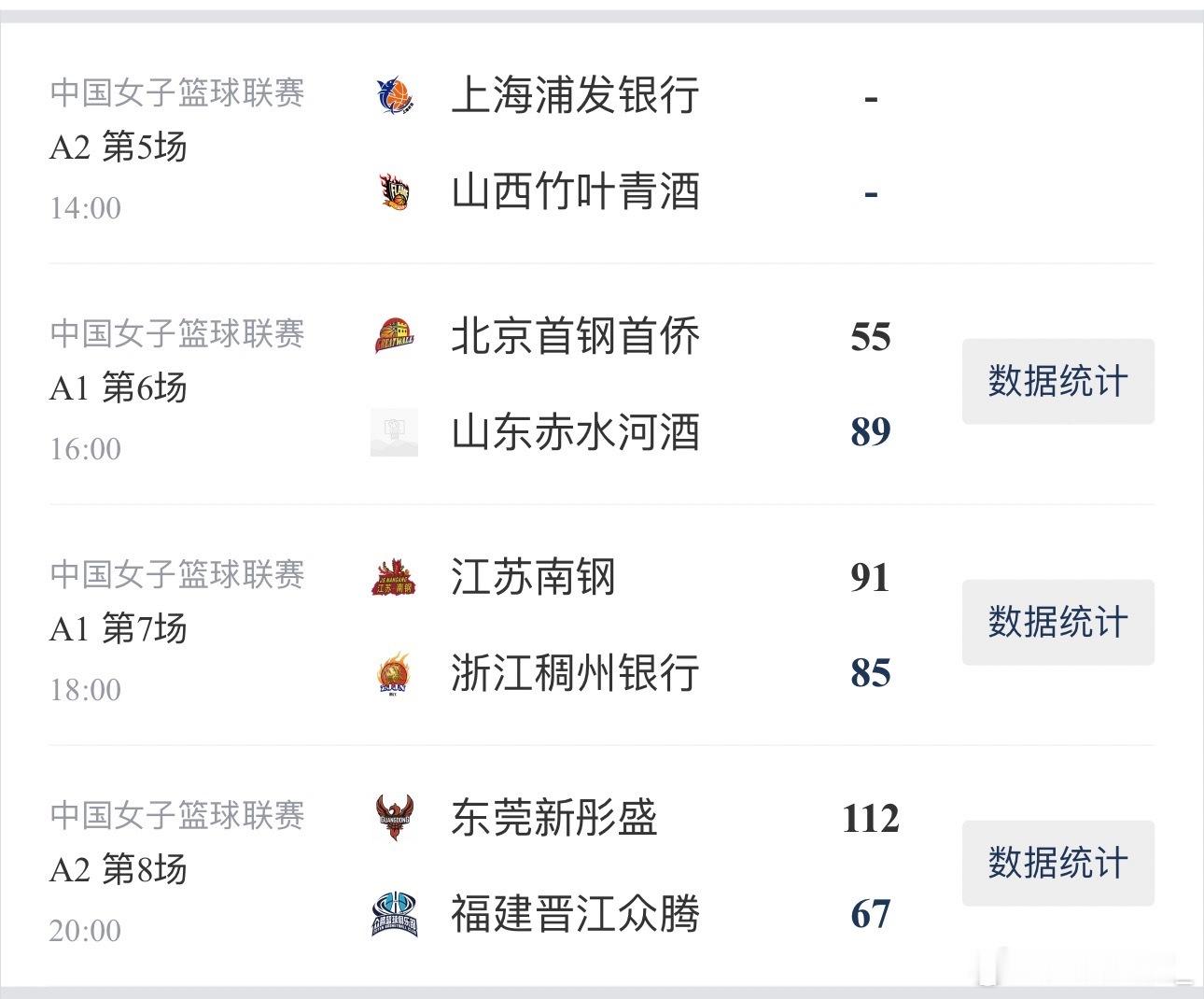Click the Beijing Shougang Great Wall logo
1204x999 pixels.
(394, 336)
